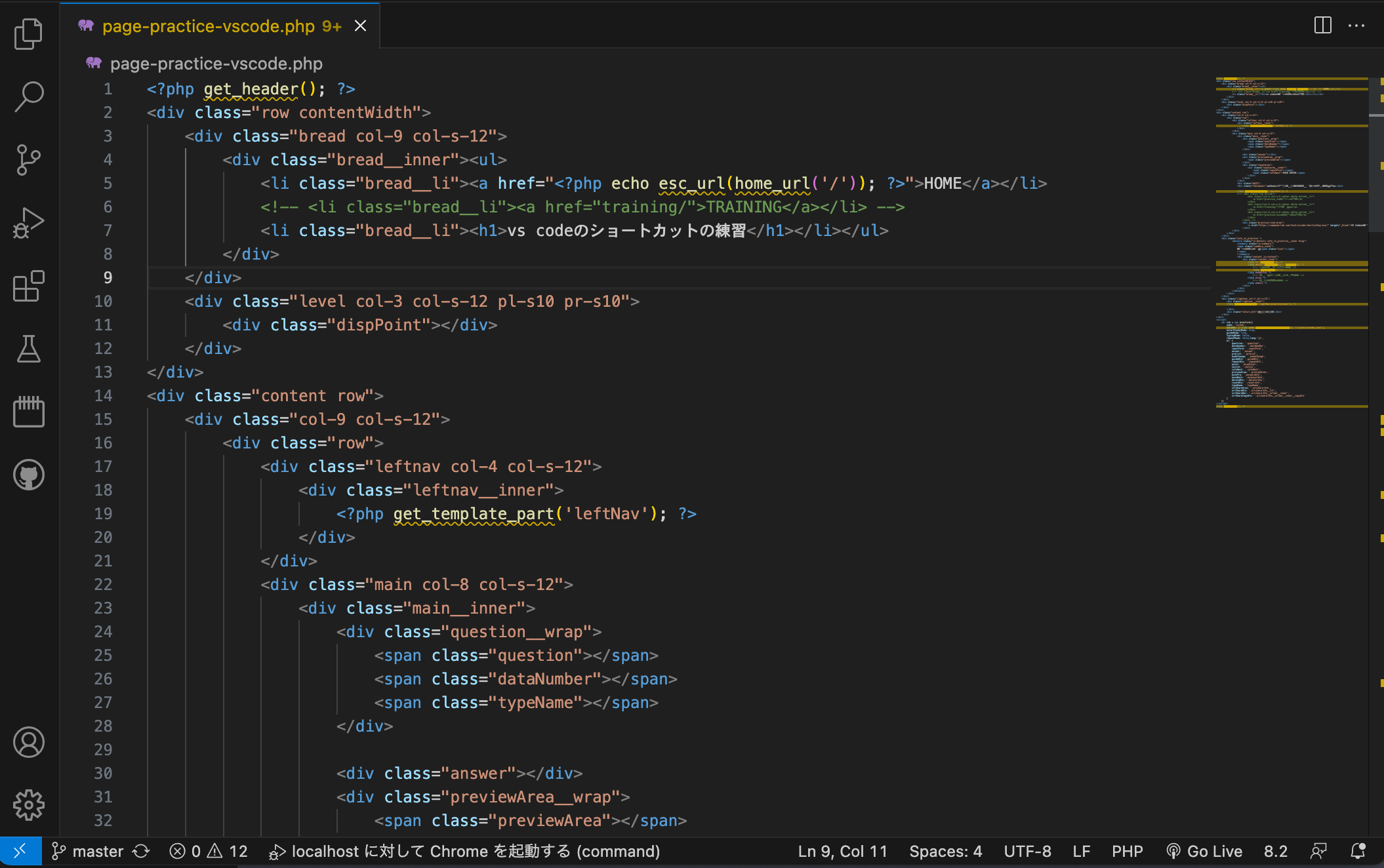Synchronize changes with the sync icon
The image size is (1384, 868).
click(141, 851)
